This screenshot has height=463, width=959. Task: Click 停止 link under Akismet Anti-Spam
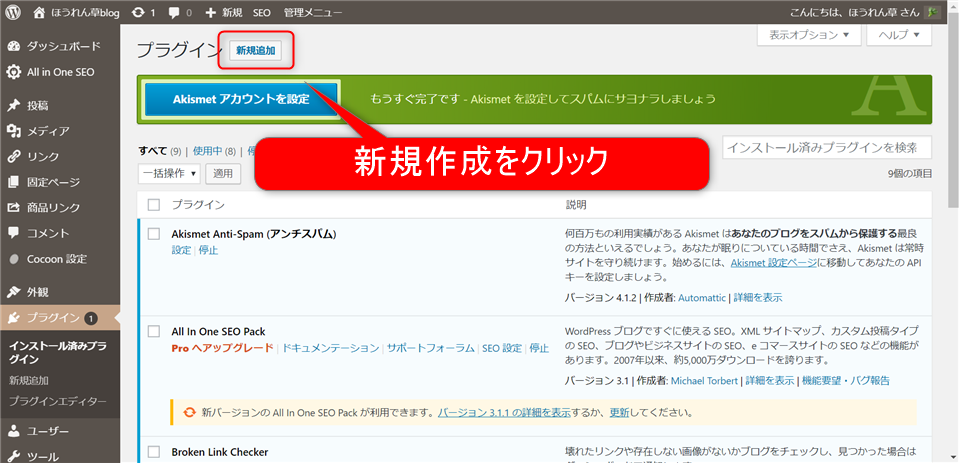click(209, 250)
